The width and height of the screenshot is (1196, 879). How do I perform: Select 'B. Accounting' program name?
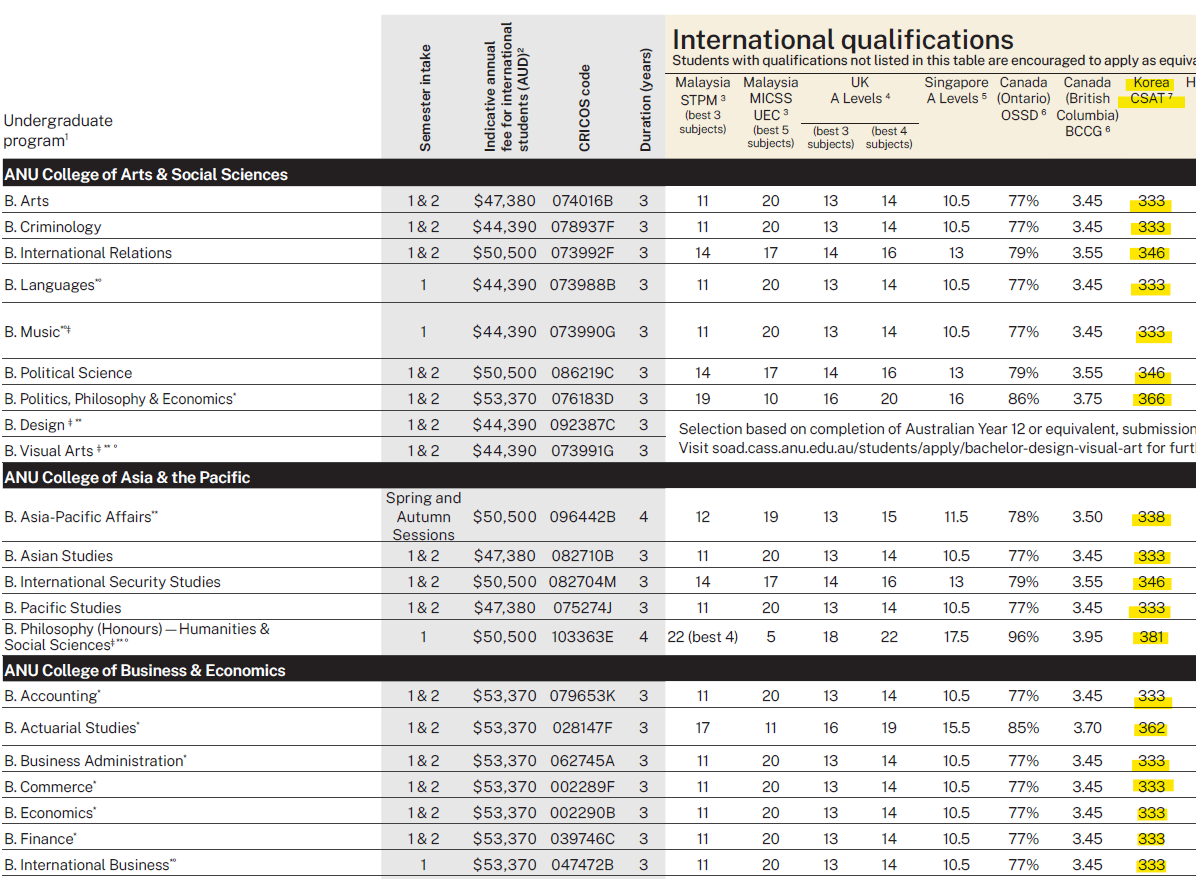[x=52, y=696]
